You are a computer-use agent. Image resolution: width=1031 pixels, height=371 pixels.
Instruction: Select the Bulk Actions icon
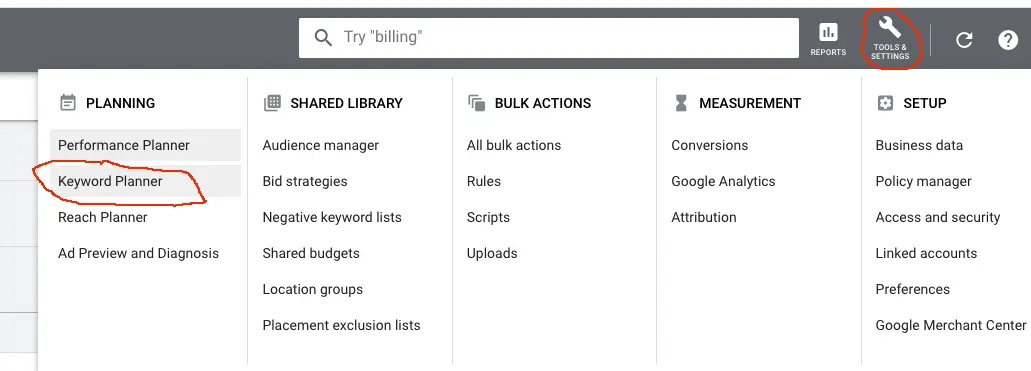(476, 103)
